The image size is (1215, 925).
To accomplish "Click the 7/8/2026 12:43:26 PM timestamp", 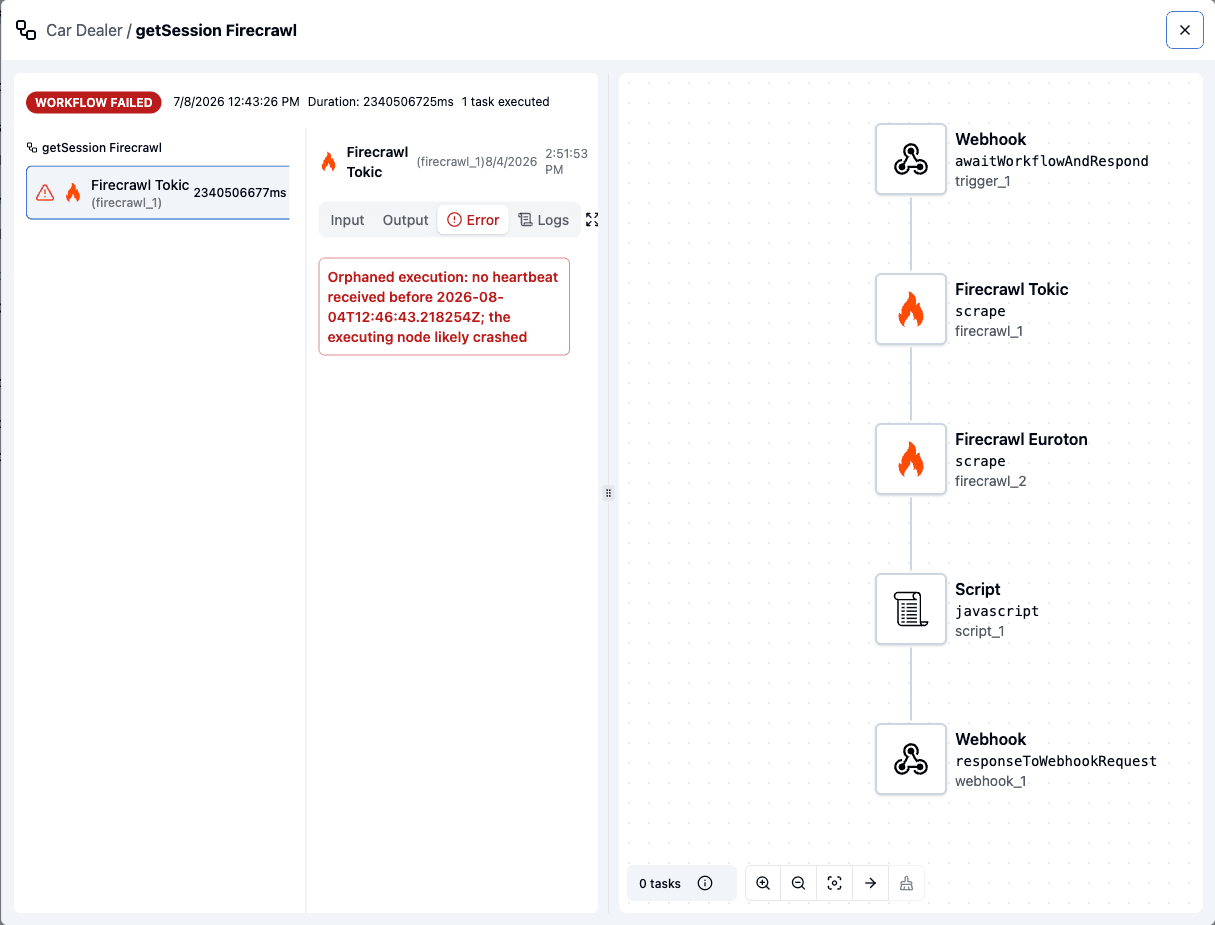I will click(236, 102).
